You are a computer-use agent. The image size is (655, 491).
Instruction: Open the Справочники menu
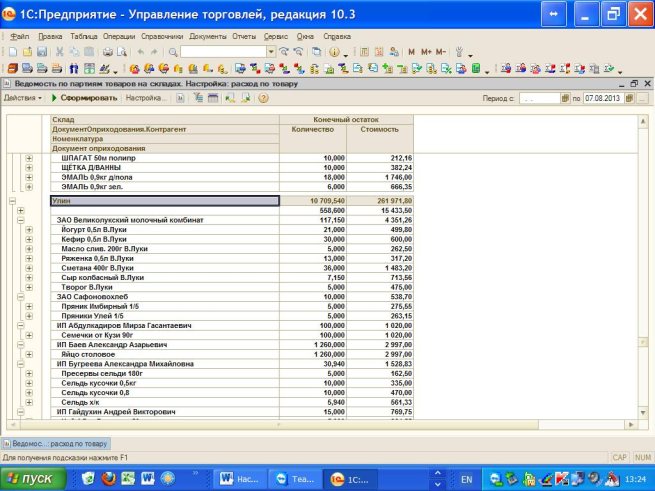[162, 36]
